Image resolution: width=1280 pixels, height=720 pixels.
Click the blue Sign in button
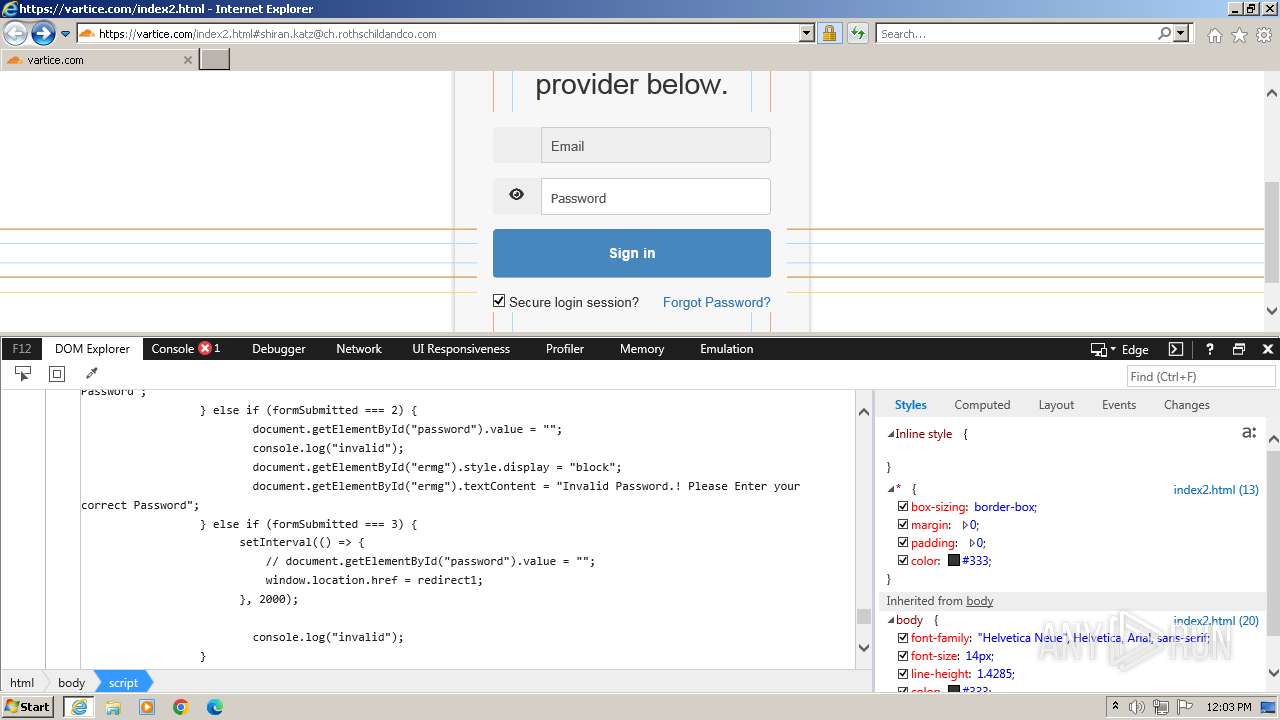click(x=632, y=253)
